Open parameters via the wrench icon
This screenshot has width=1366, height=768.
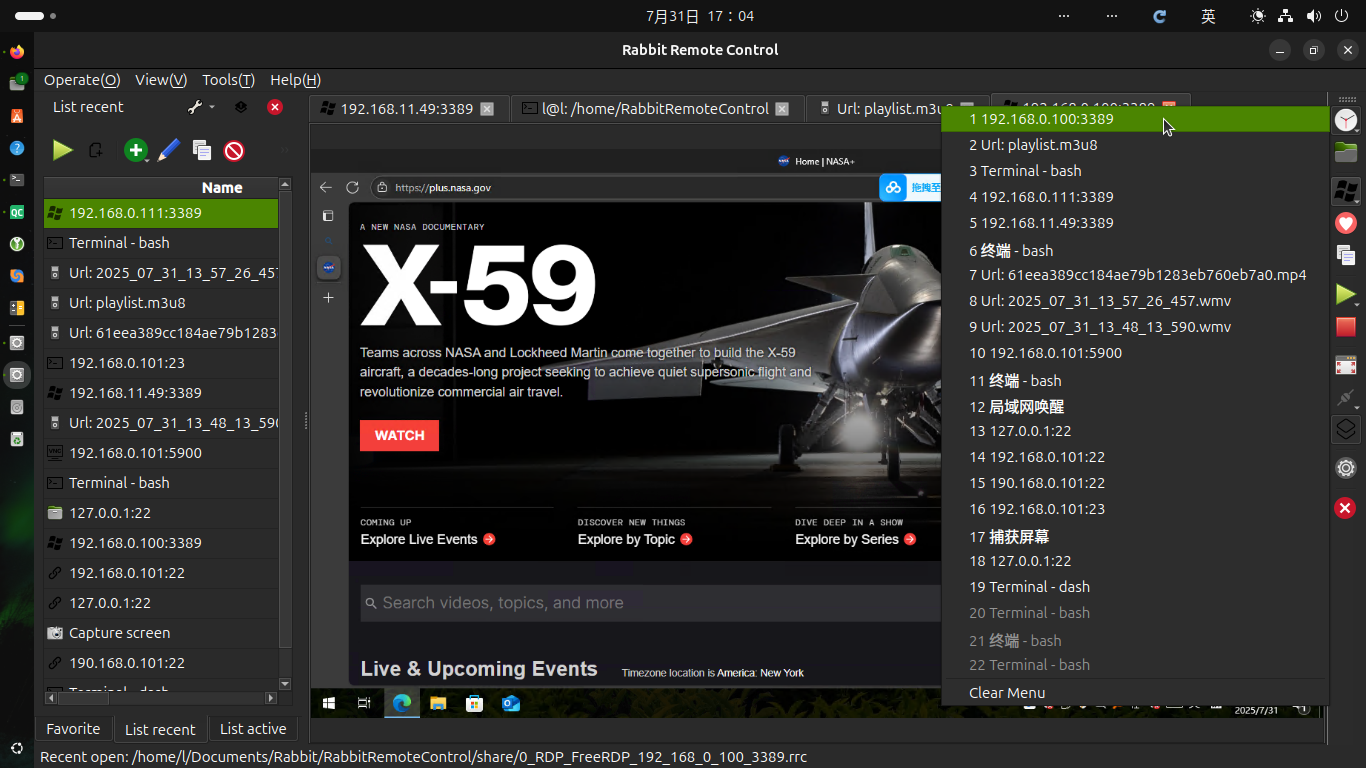pyautogui.click(x=195, y=107)
